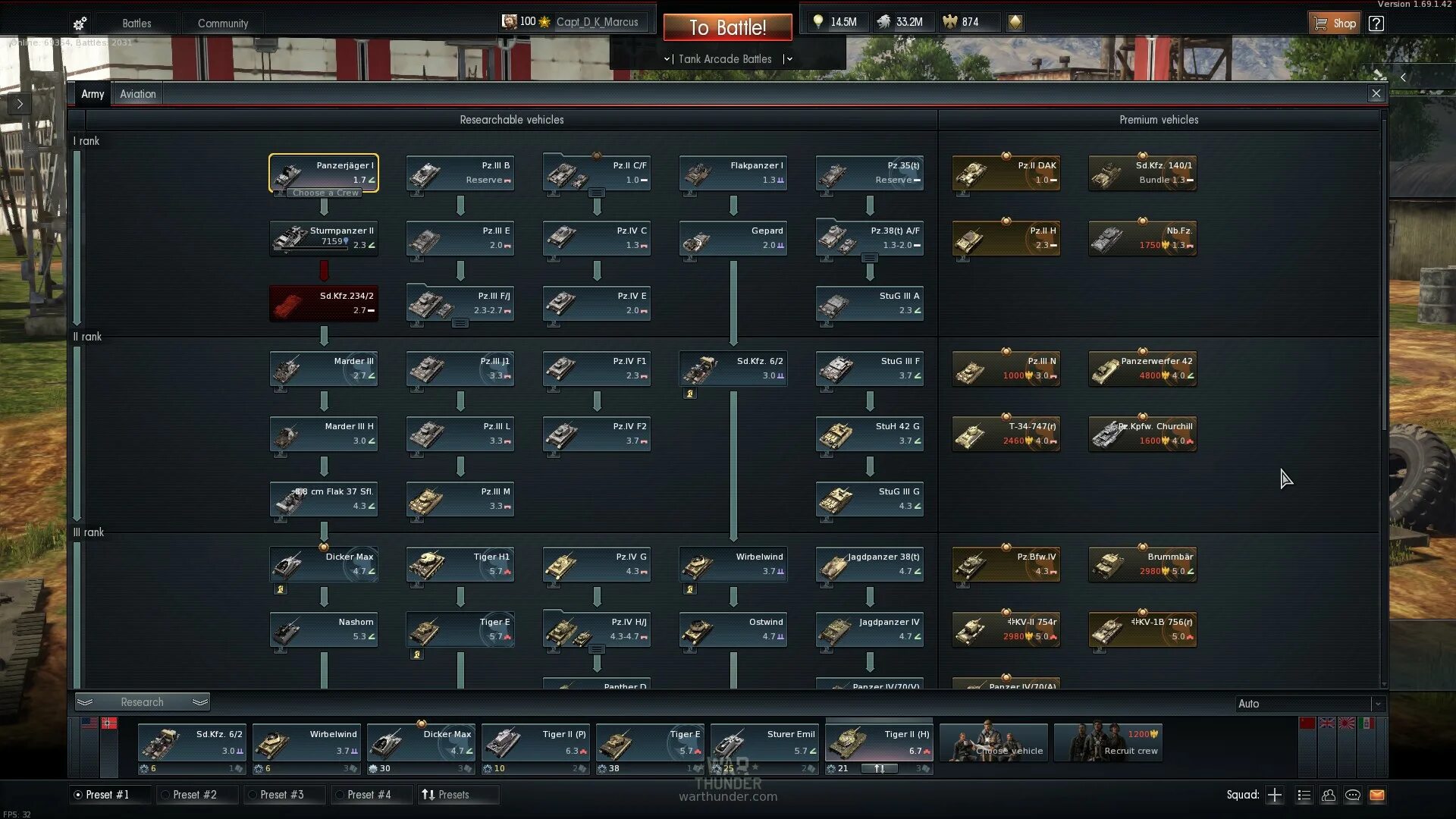Select the Tiger H1 vehicle in tree
1456x819 pixels.
(x=460, y=564)
